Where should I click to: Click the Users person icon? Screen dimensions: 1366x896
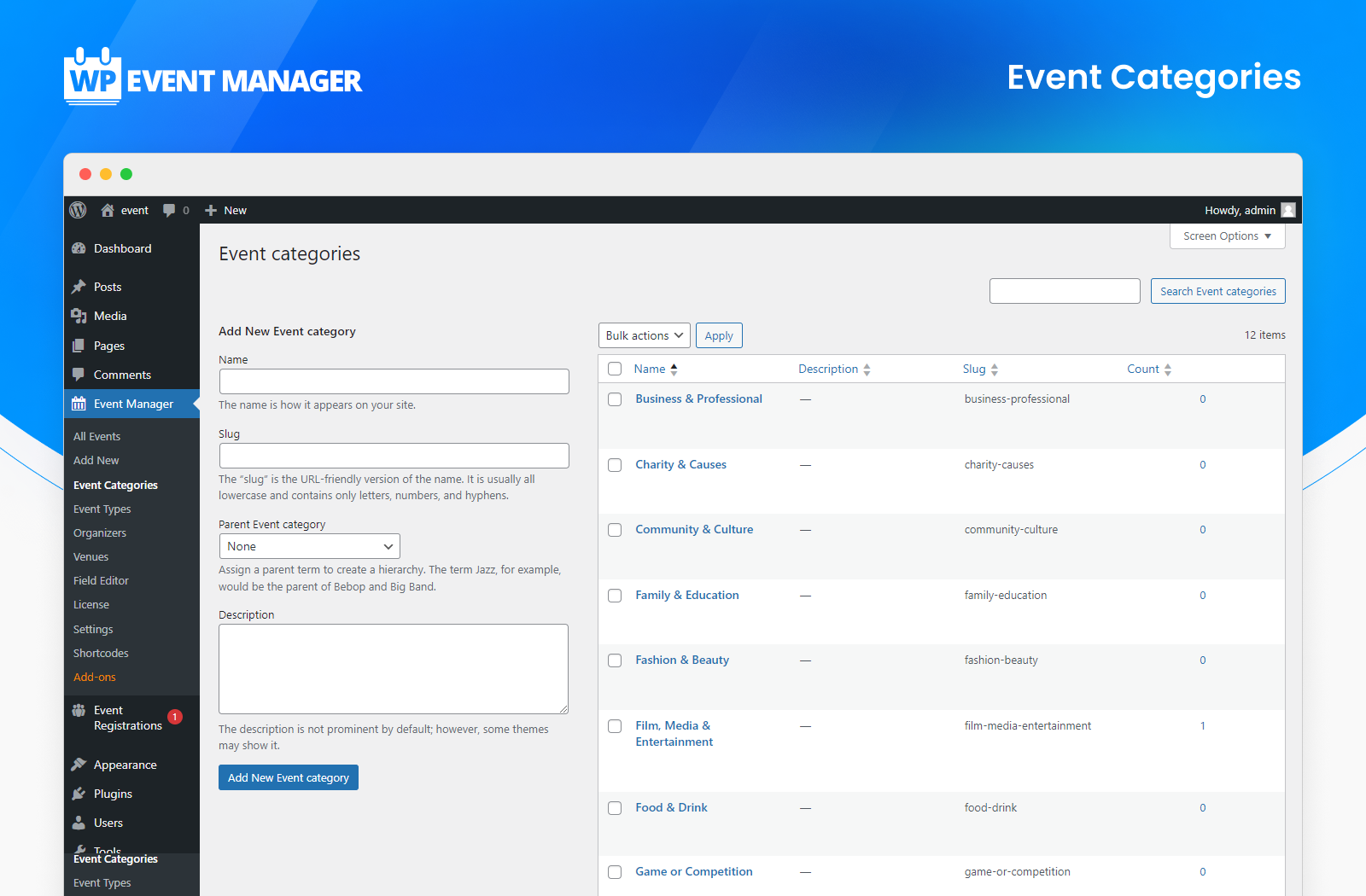coord(79,823)
